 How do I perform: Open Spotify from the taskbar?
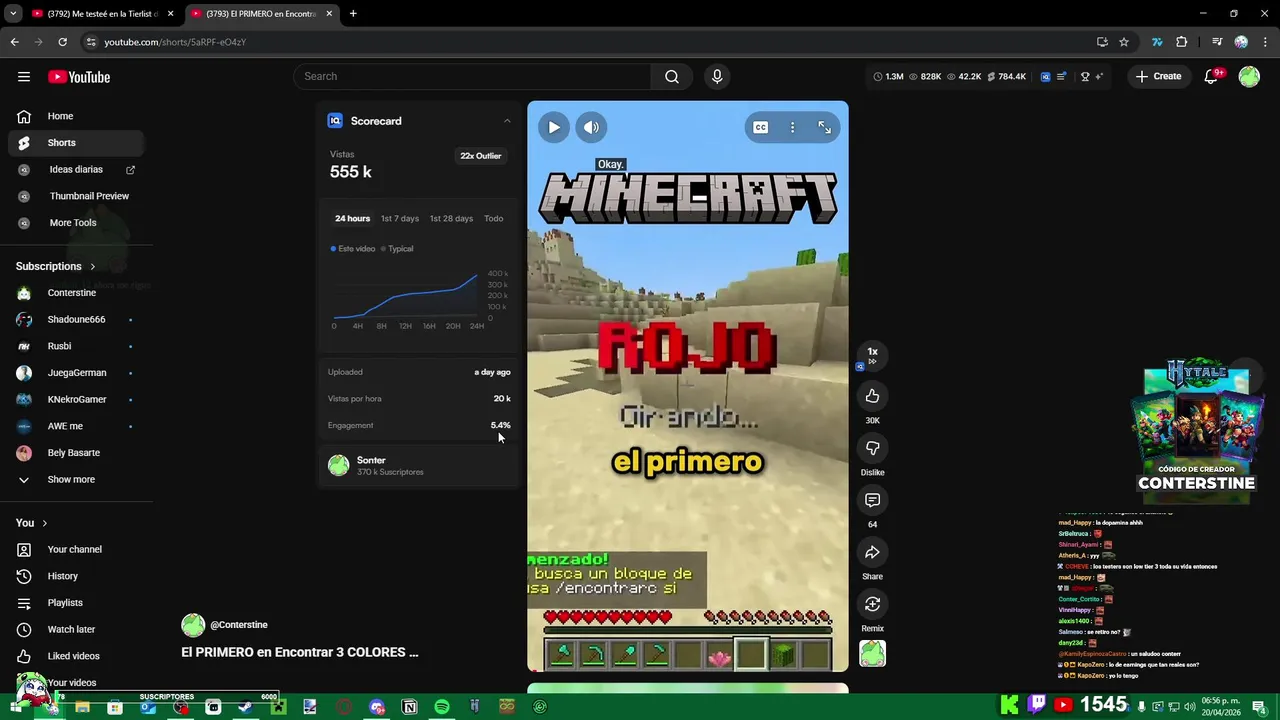[442, 707]
